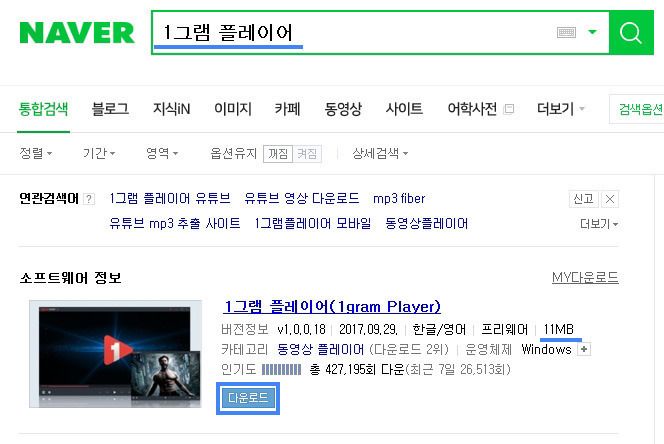Screen dimensions: 664x444
Task: Click the 총 427,195회 다운 text
Action: click(357, 369)
